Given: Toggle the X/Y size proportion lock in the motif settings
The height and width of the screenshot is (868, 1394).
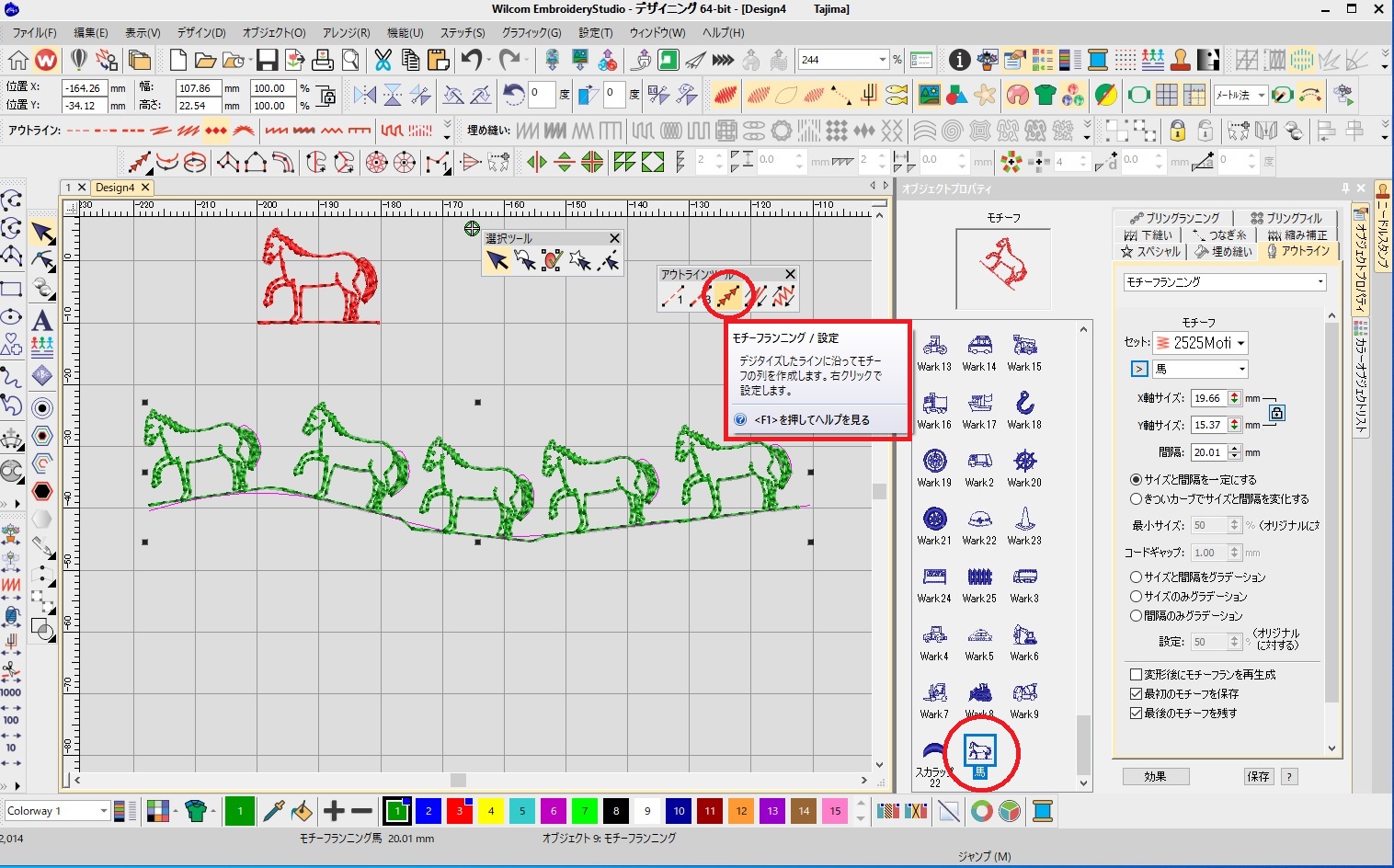Looking at the screenshot, I should click(x=1276, y=413).
